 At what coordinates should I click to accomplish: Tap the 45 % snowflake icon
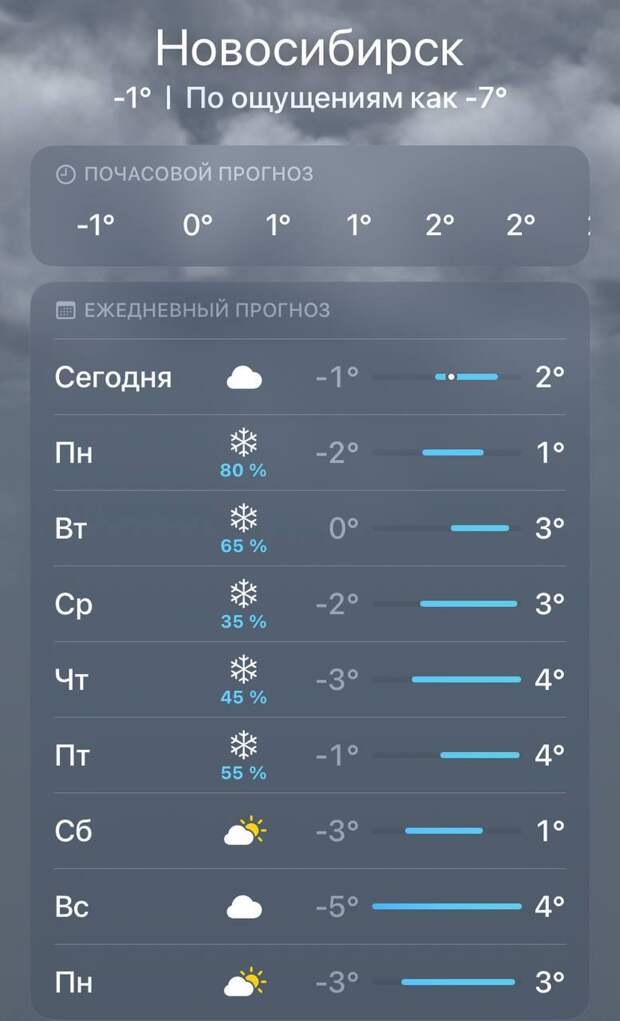pos(244,668)
